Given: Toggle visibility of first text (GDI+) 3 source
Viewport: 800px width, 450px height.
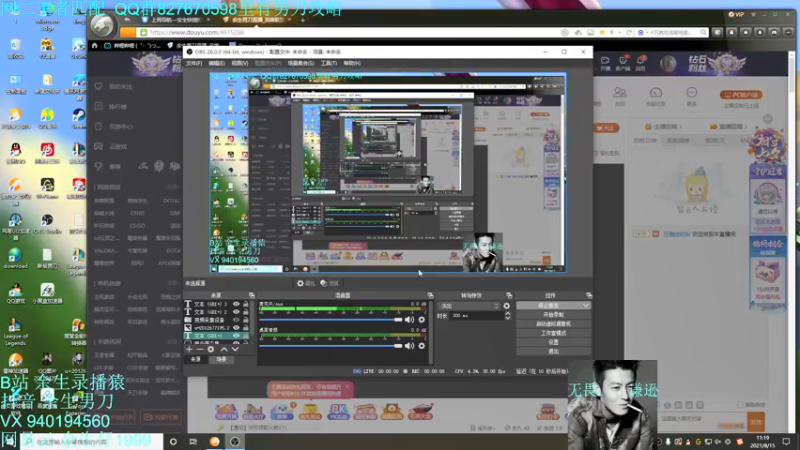Looking at the screenshot, I should click(236, 304).
